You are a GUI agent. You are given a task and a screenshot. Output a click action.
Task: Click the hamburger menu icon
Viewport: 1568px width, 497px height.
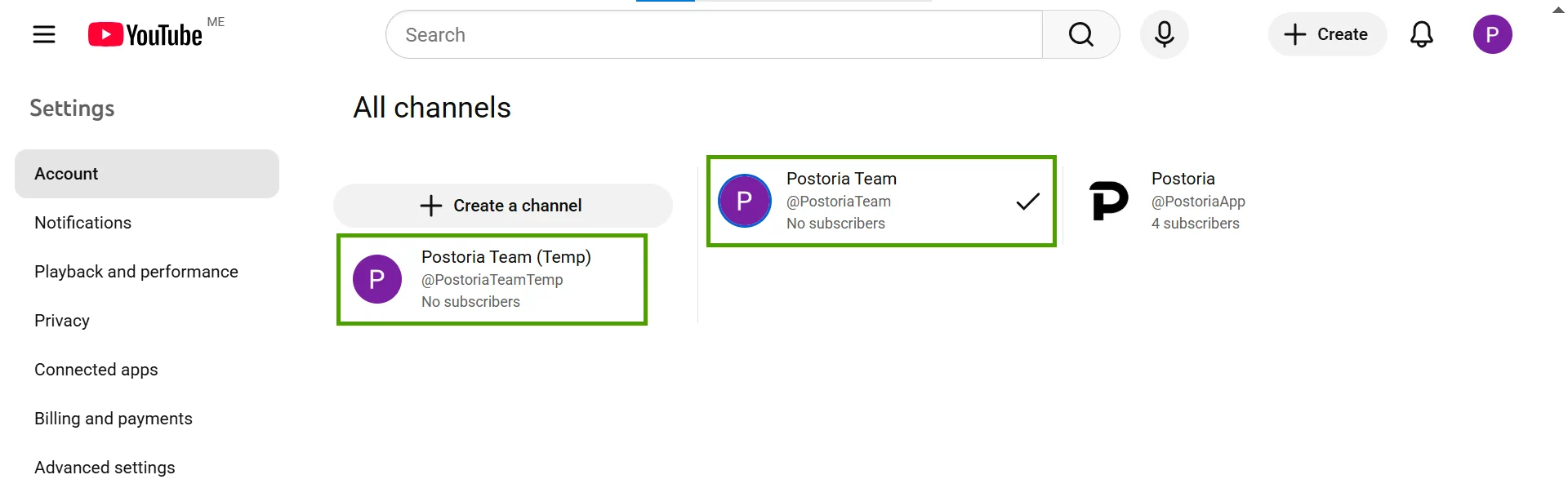(x=43, y=34)
